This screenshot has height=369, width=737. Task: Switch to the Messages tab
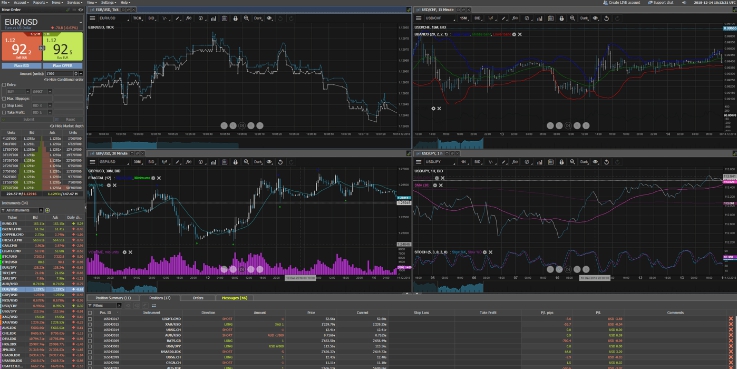(x=234, y=298)
